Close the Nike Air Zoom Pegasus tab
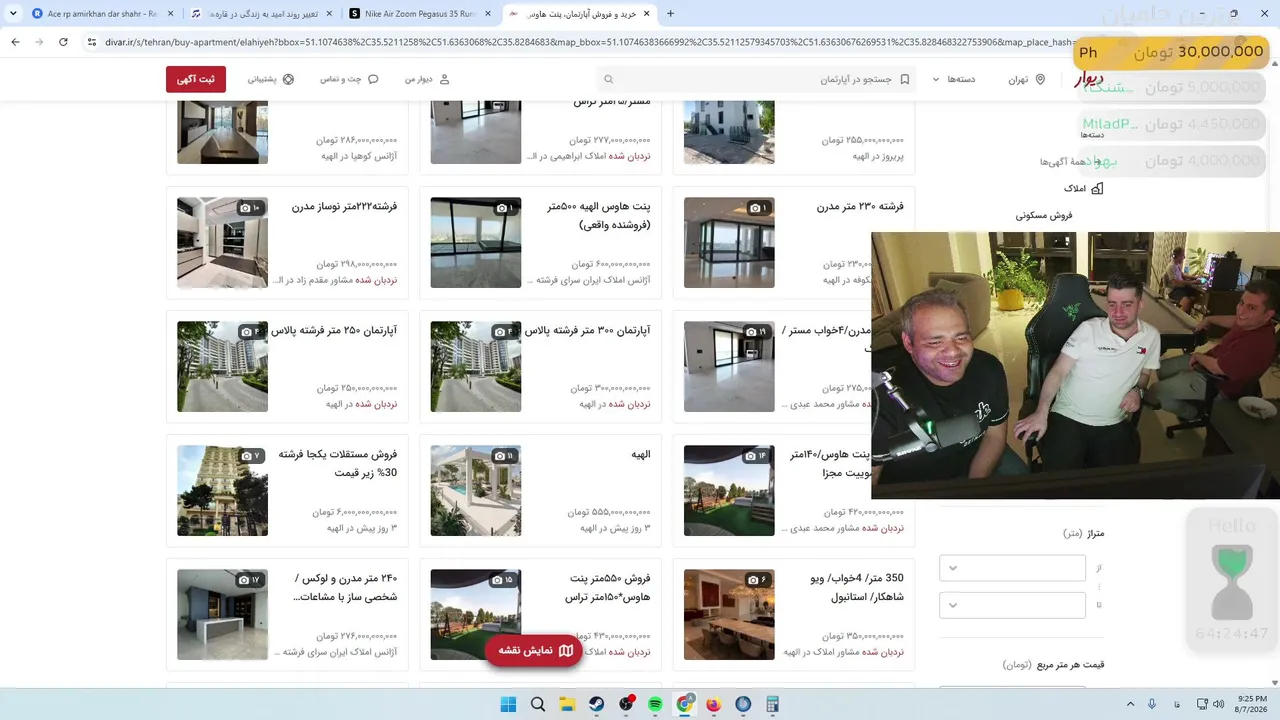The height and width of the screenshot is (720, 1280). tap(488, 14)
